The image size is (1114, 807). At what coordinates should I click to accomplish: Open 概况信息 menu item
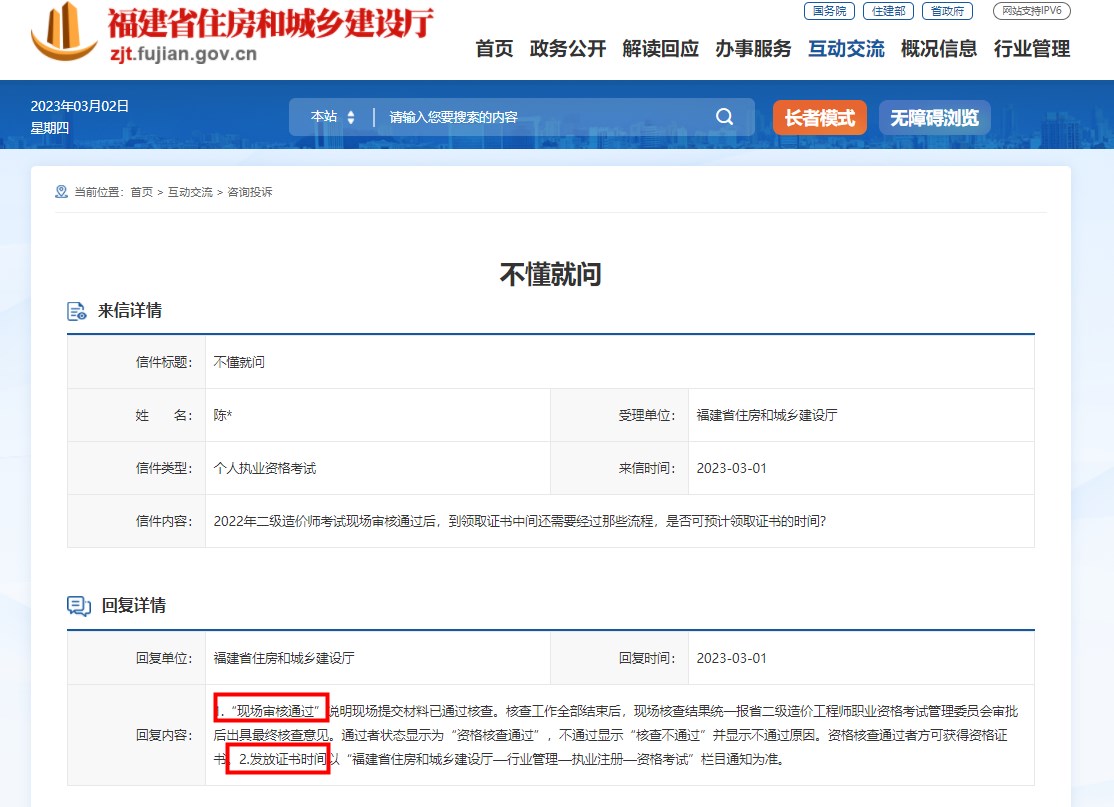point(939,49)
